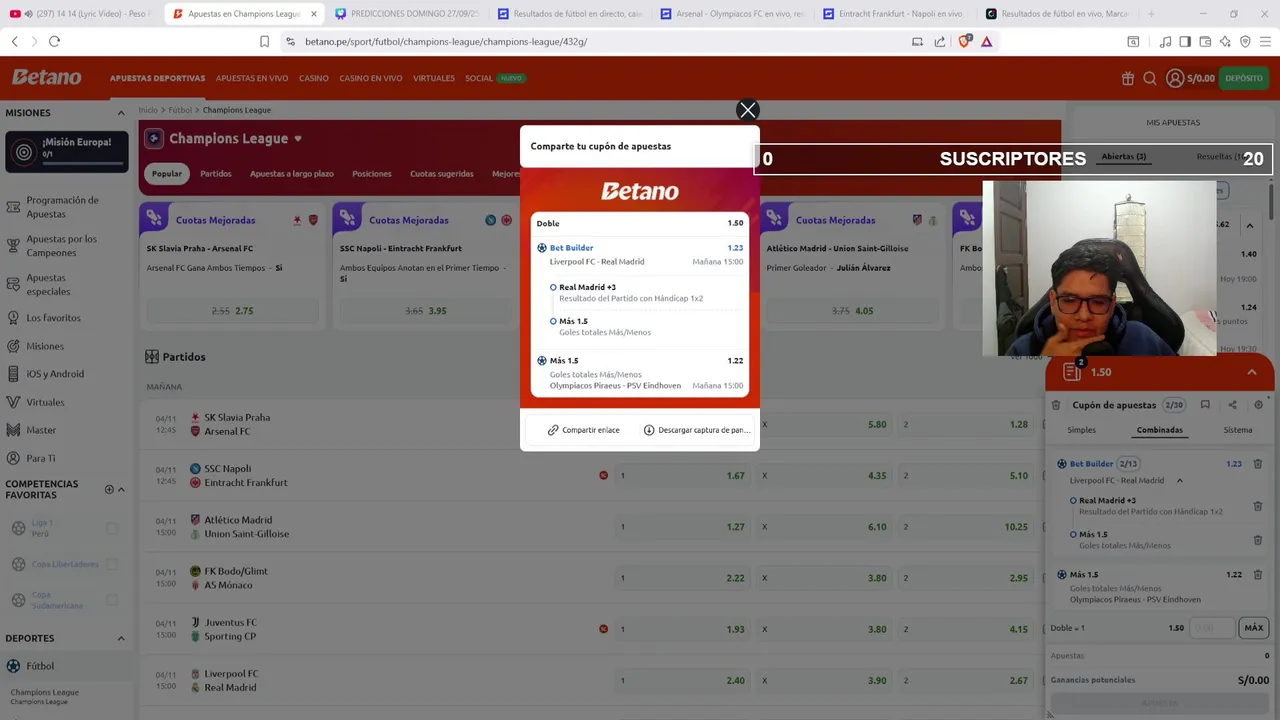Switch to Abiertas tab in Mis Apuestas
1280x720 pixels.
(x=1123, y=157)
